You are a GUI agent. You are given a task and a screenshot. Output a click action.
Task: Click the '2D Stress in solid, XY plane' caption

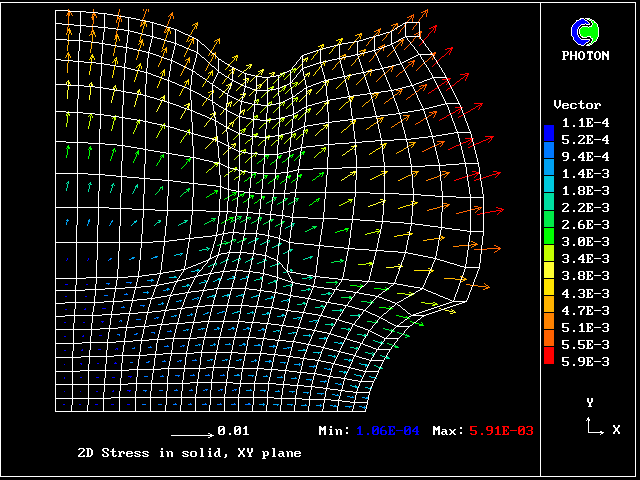coord(189,453)
